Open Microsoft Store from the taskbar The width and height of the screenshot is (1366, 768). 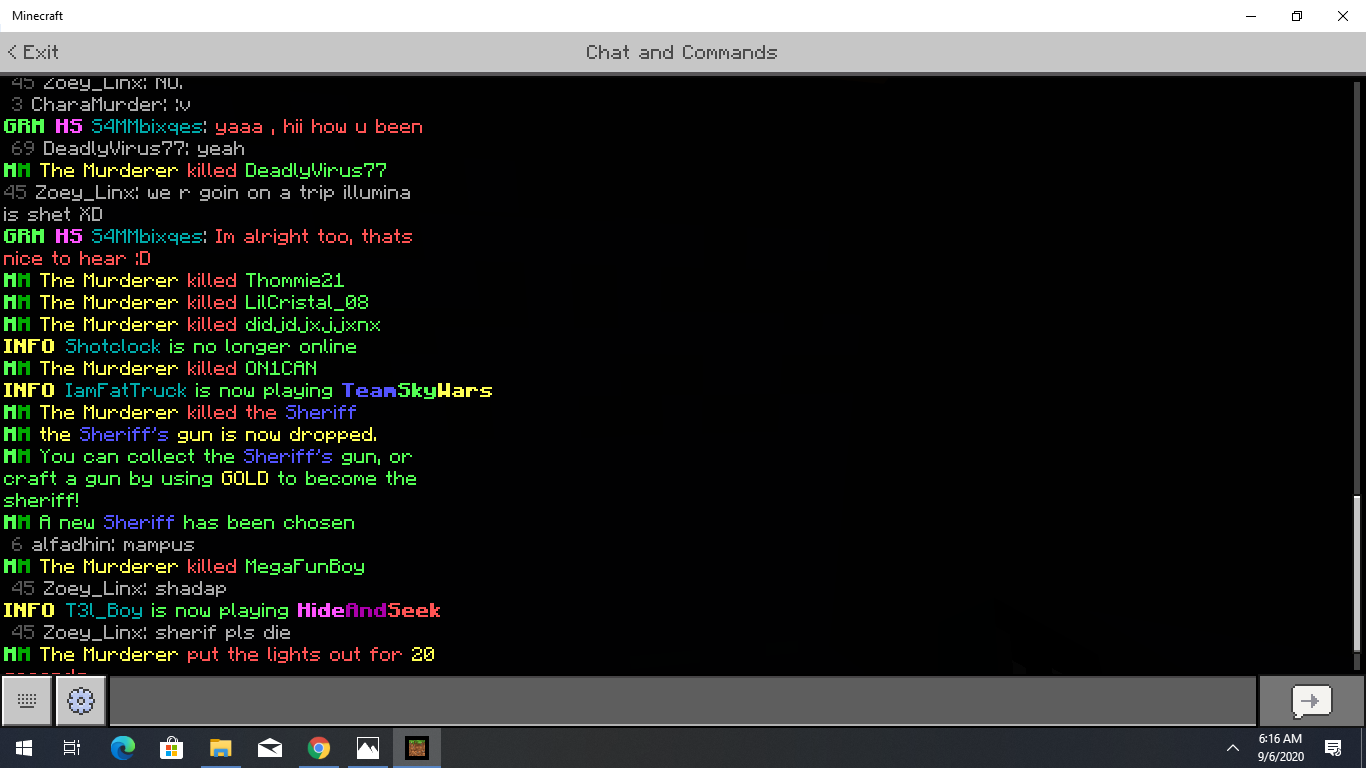tap(171, 747)
